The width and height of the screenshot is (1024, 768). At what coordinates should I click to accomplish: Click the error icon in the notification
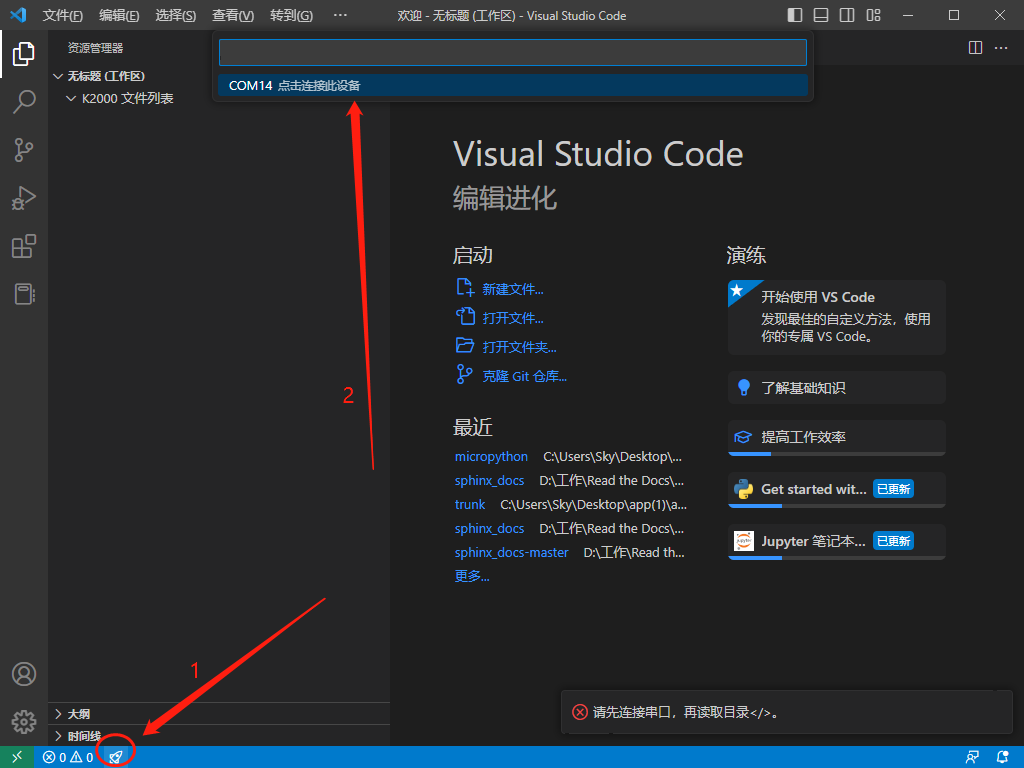[579, 712]
